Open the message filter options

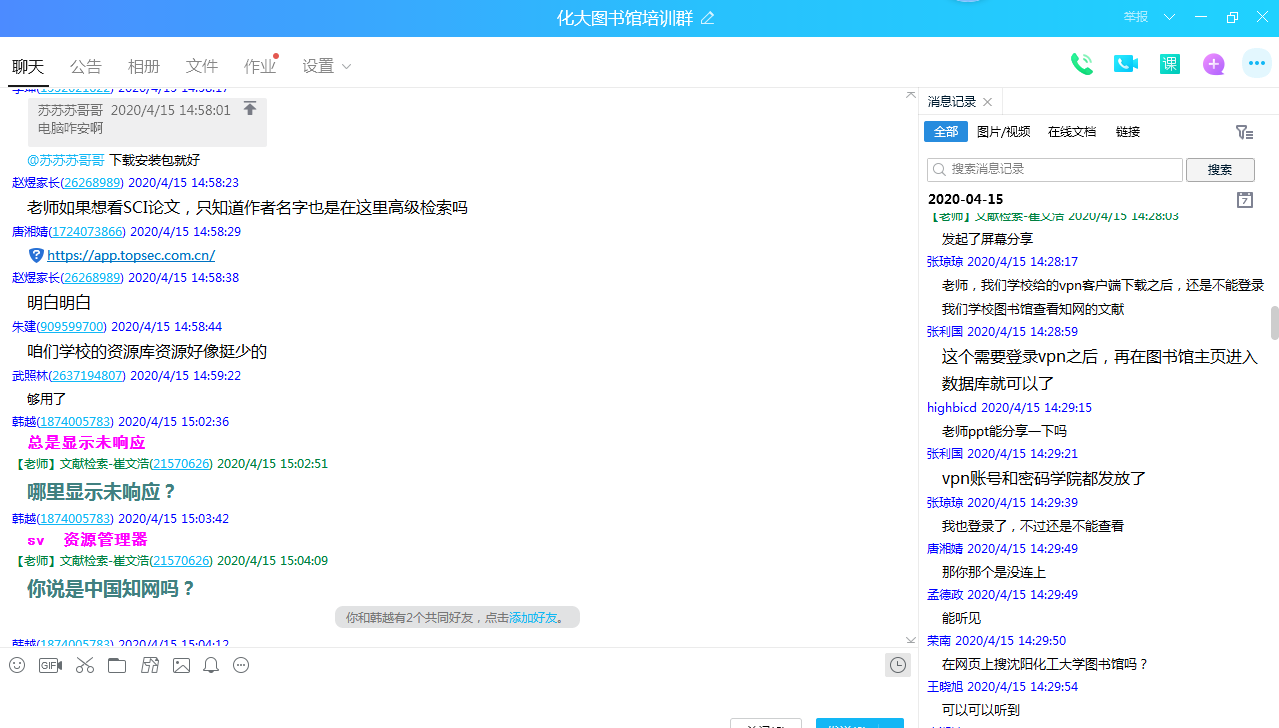[1244, 132]
